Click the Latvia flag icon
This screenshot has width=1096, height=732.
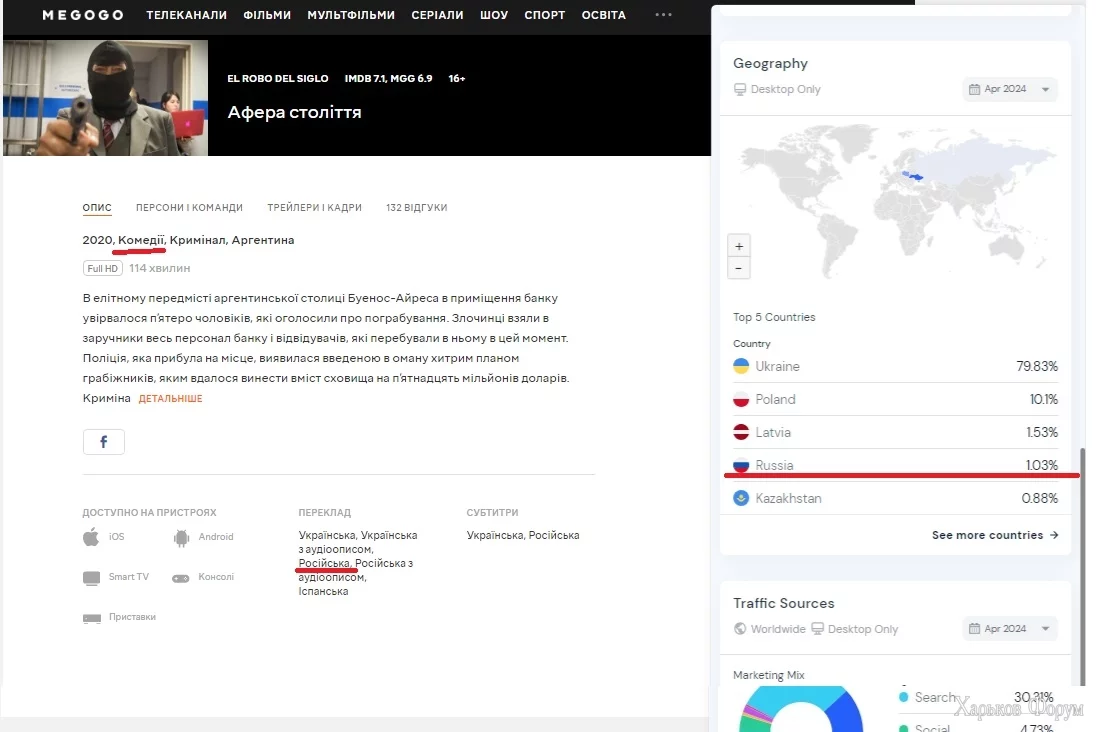coord(741,432)
